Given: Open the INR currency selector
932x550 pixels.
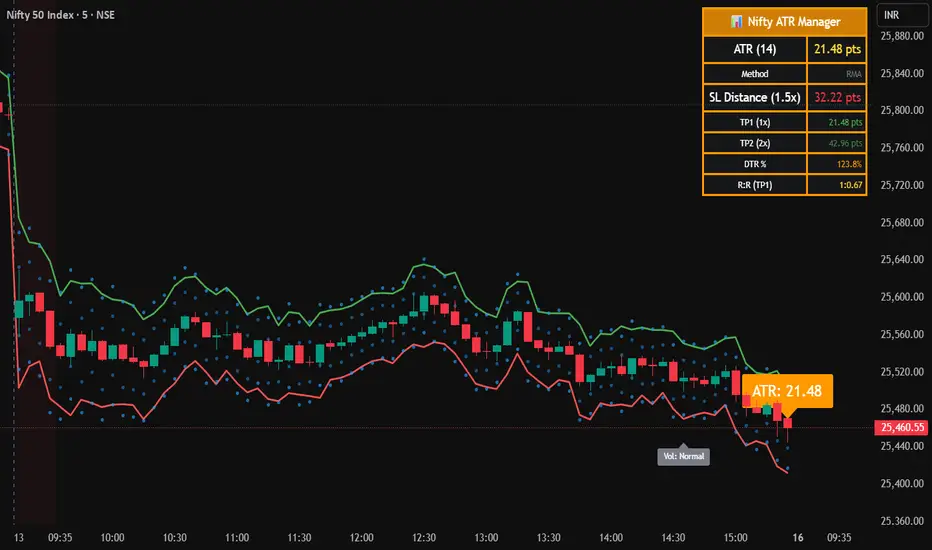Looking at the screenshot, I should click(x=902, y=15).
